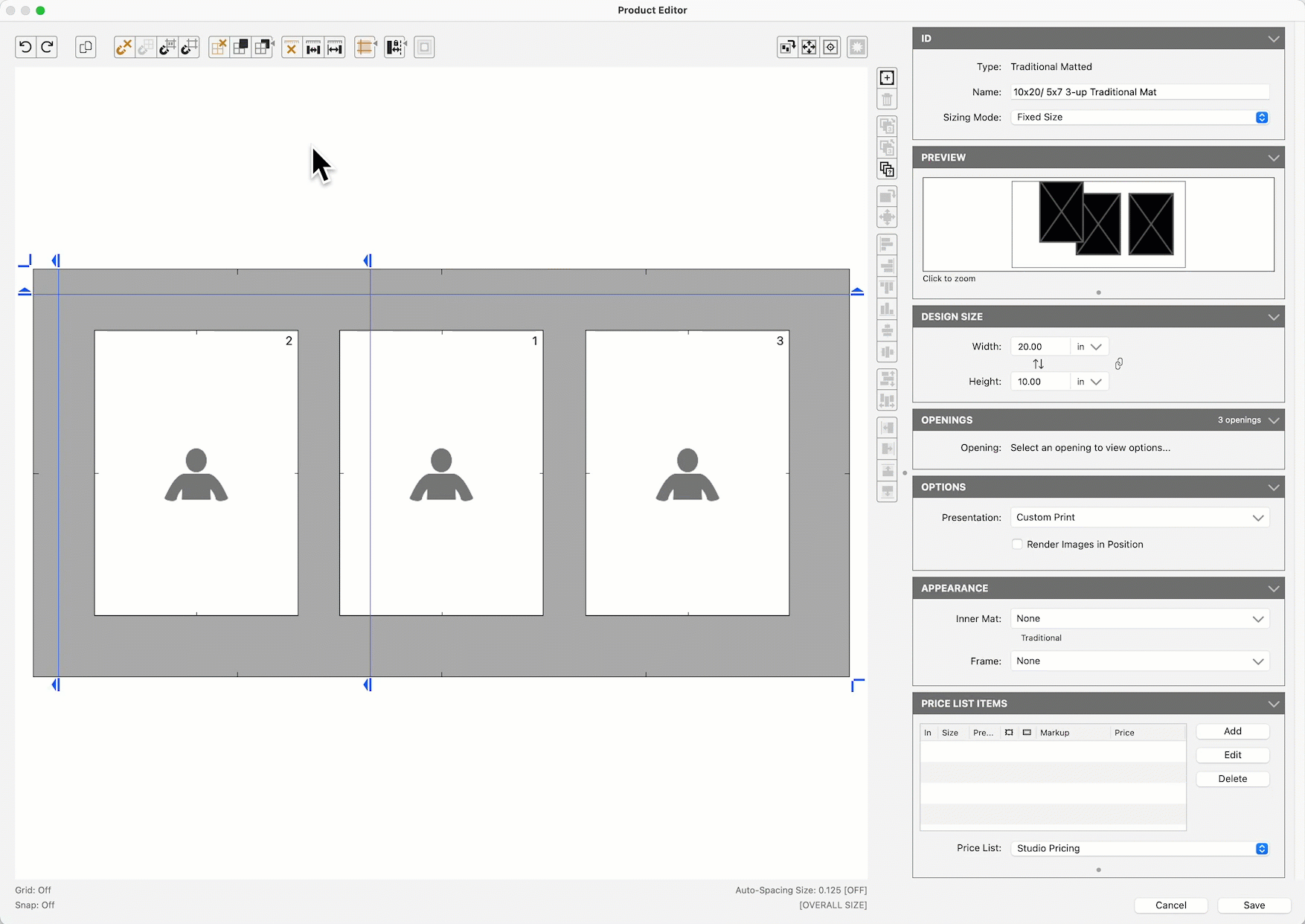Open the Sizing Mode dropdown
Image resolution: width=1305 pixels, height=924 pixels.
pyautogui.click(x=1139, y=118)
